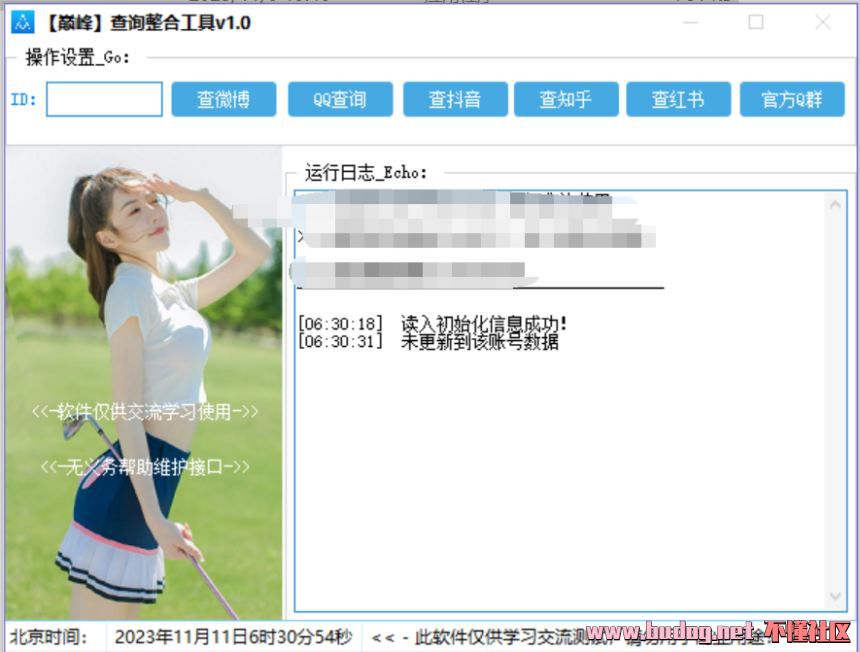This screenshot has width=860, height=652.
Task: Click the log scrollbar up arrow
Action: [x=835, y=205]
